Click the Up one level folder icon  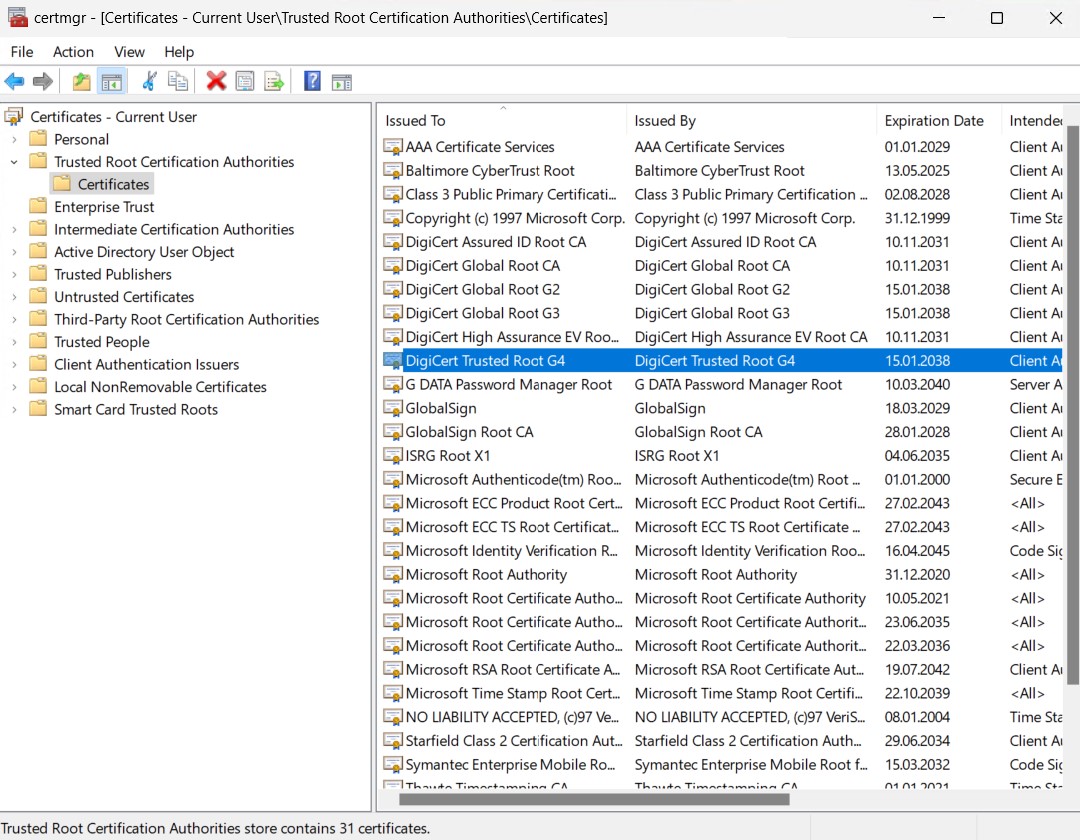coord(81,82)
